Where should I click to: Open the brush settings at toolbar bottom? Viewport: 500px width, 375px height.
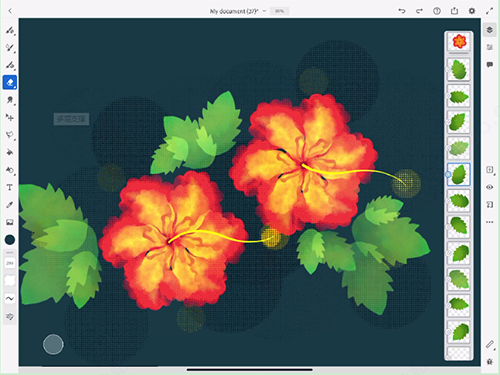pos(10,316)
